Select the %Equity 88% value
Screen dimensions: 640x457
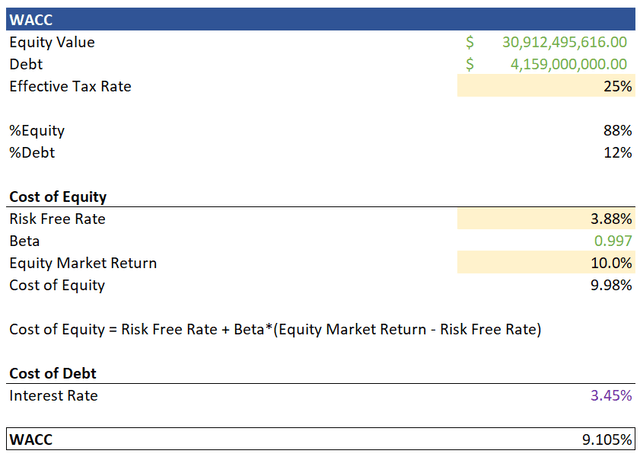coord(617,131)
